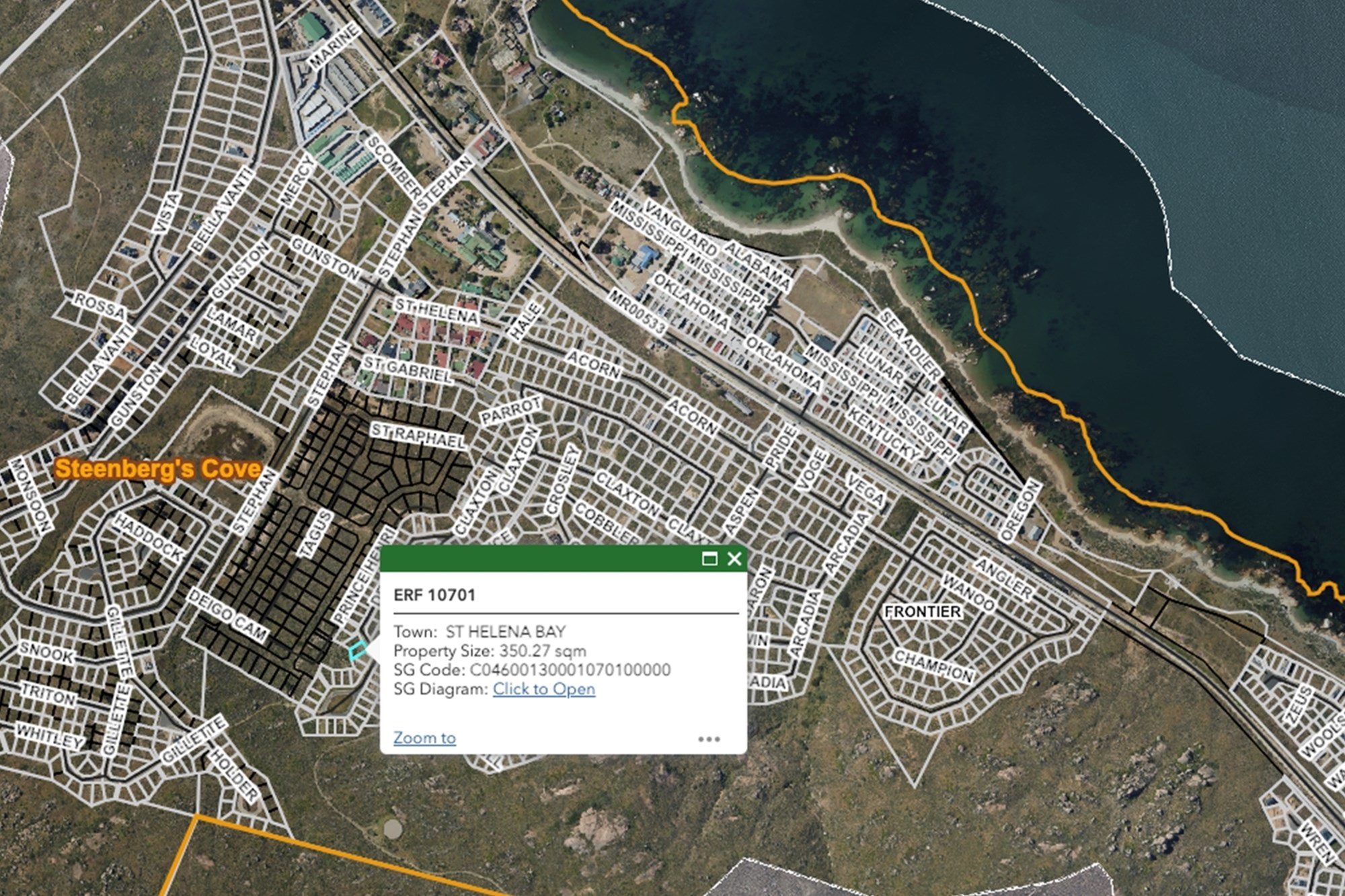Click the ROSSA street label

[x=100, y=306]
